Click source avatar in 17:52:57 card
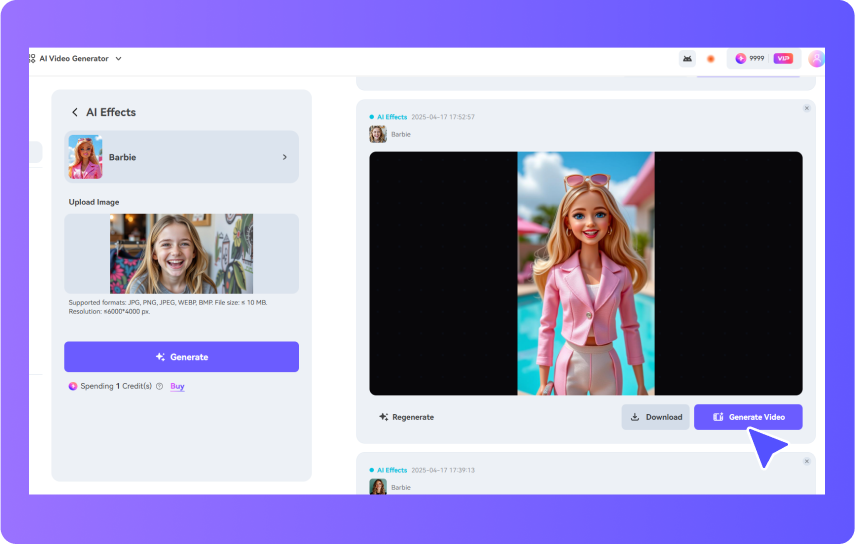Screen dimensions: 855x544 click(378, 134)
